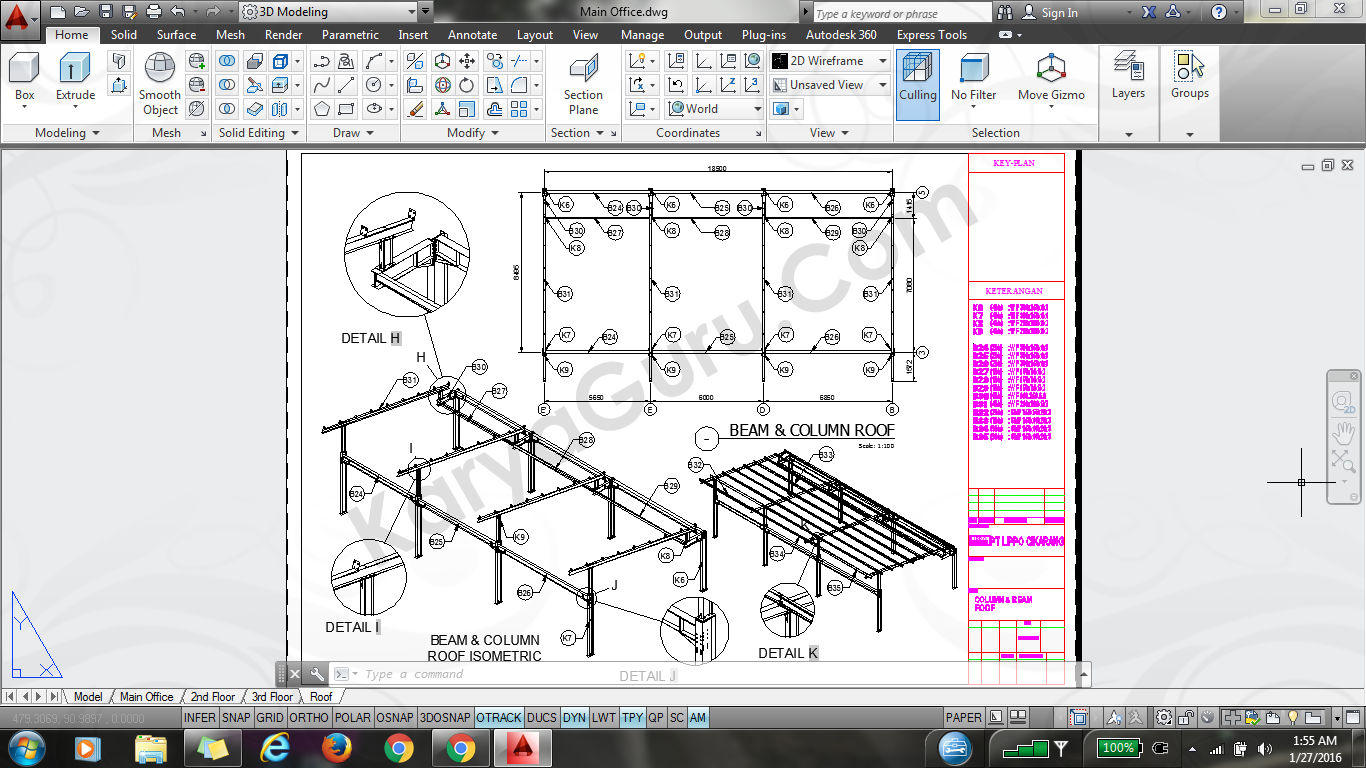
Task: Select the Box modeling tool
Action: click(24, 77)
